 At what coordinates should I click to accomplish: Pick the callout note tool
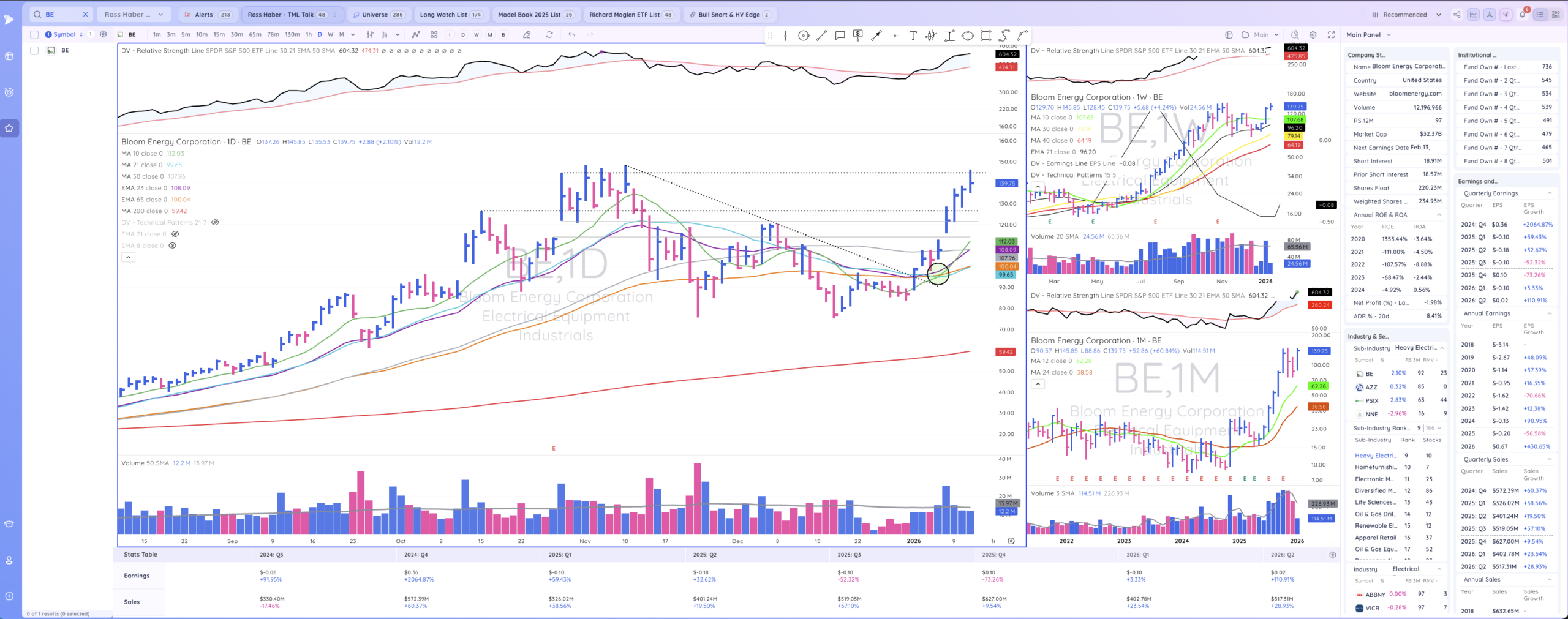[x=840, y=36]
